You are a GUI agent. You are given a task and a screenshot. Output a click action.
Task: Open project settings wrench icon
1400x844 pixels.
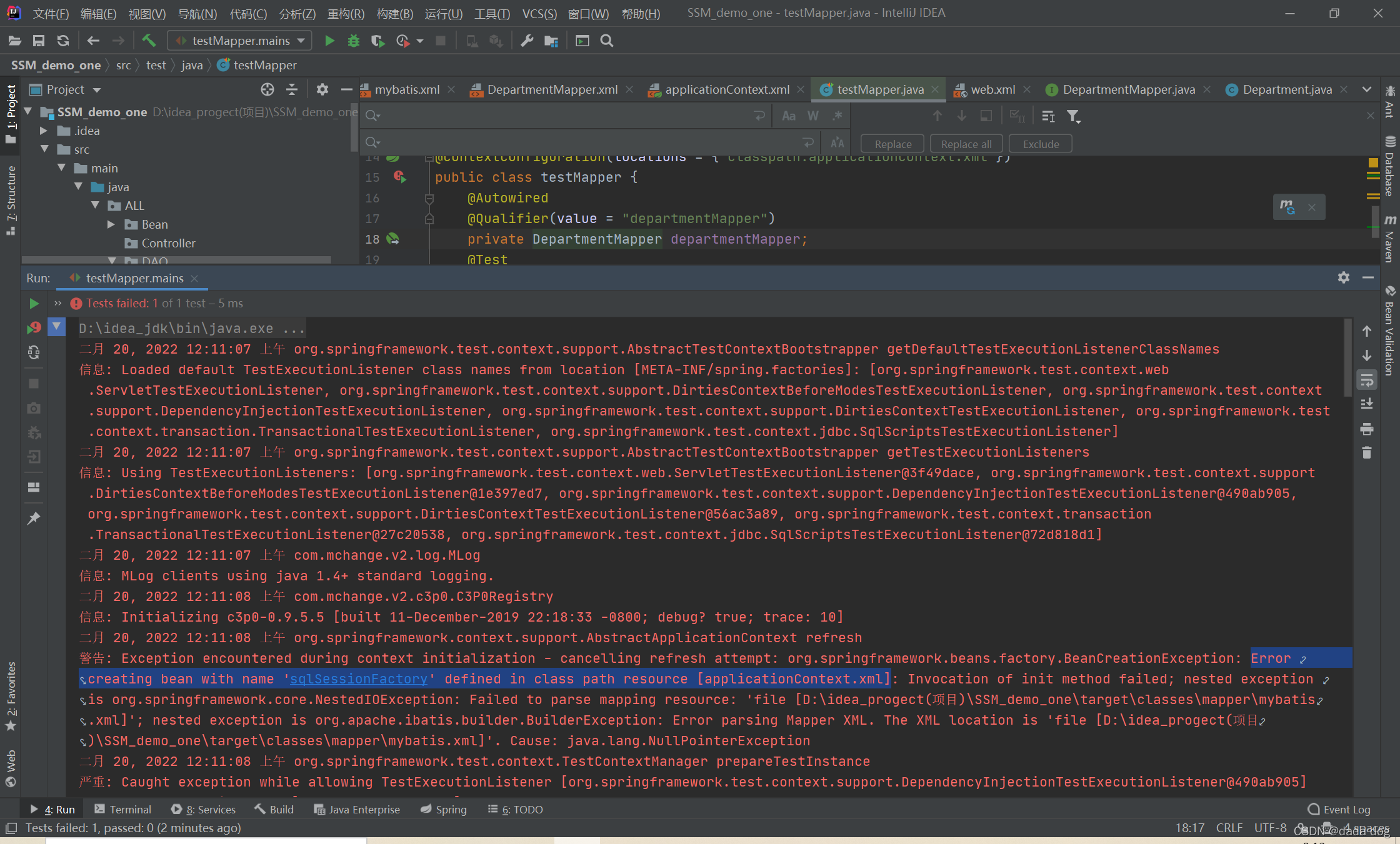(527, 41)
